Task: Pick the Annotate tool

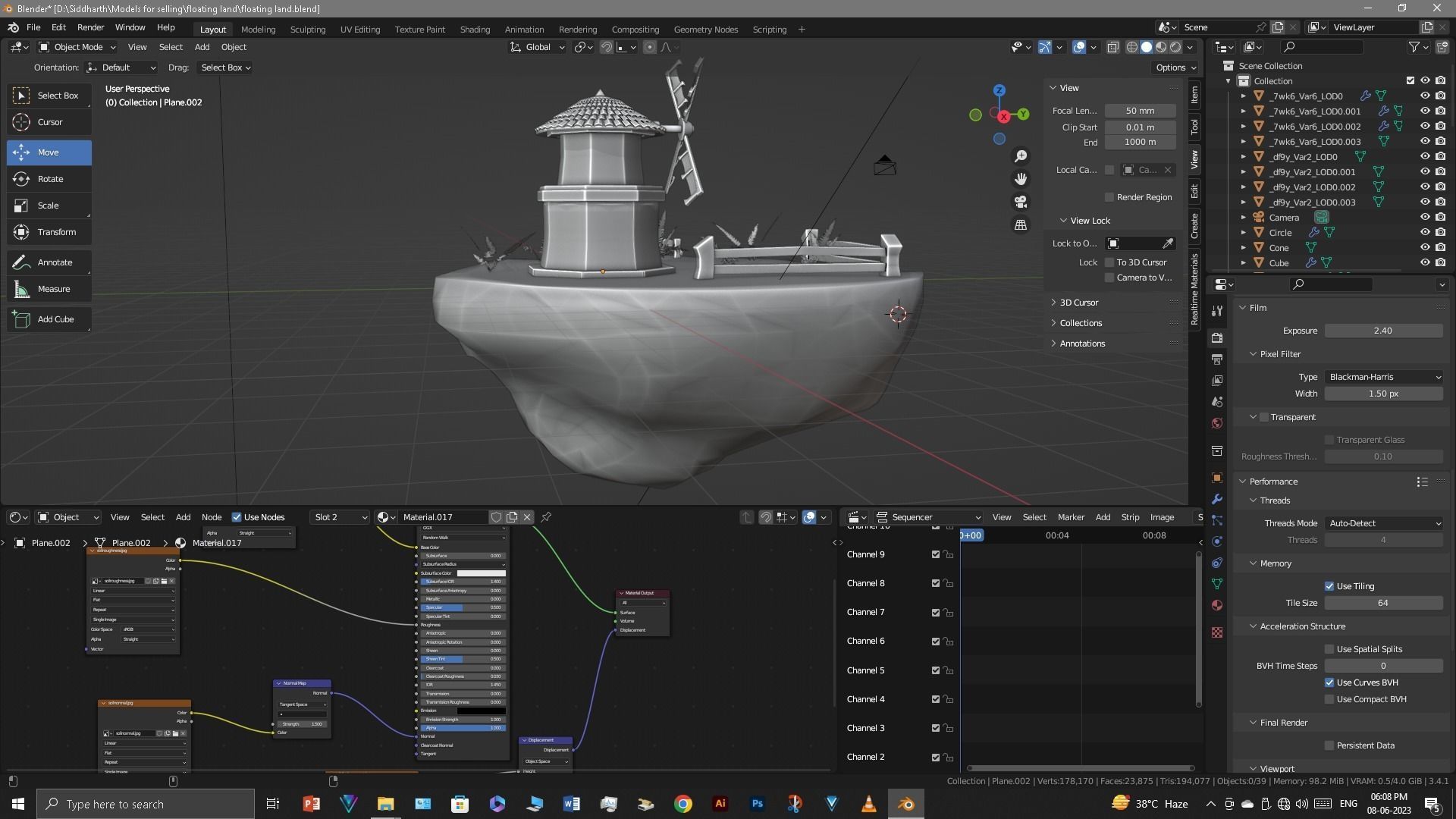Action: click(x=49, y=262)
